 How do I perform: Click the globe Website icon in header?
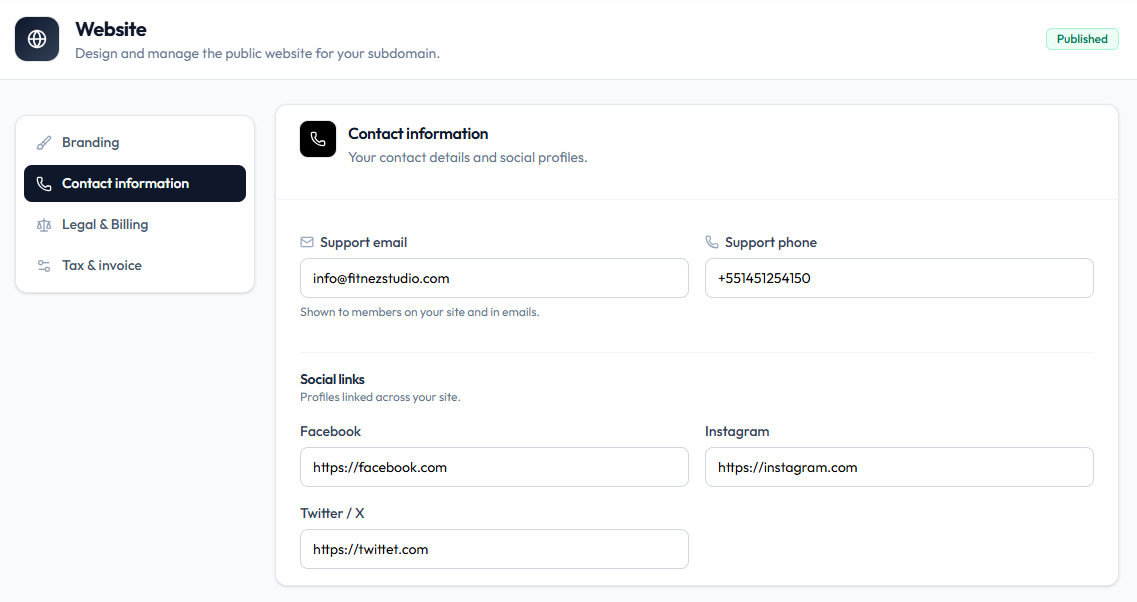coord(37,39)
